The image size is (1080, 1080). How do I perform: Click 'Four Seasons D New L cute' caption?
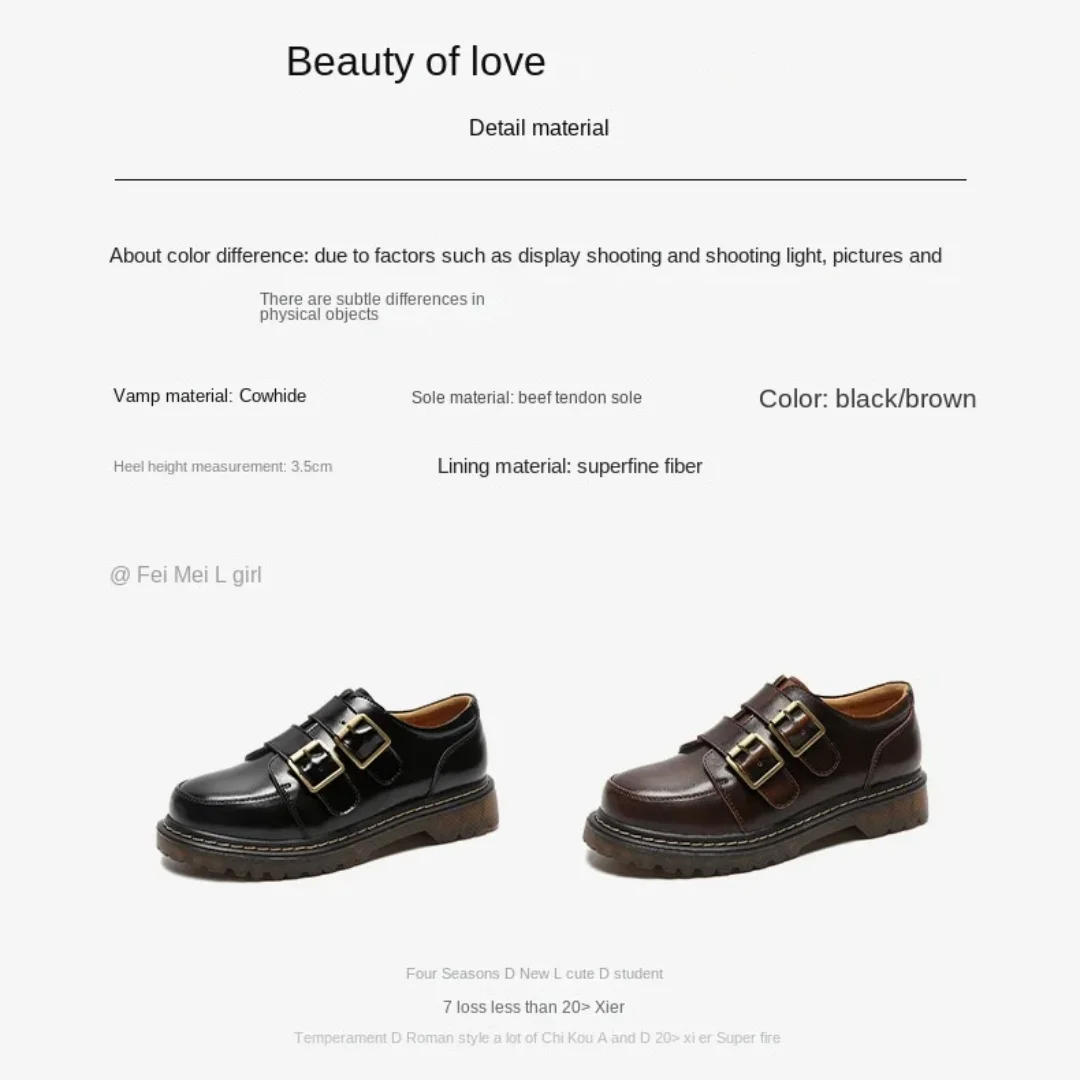pos(534,973)
